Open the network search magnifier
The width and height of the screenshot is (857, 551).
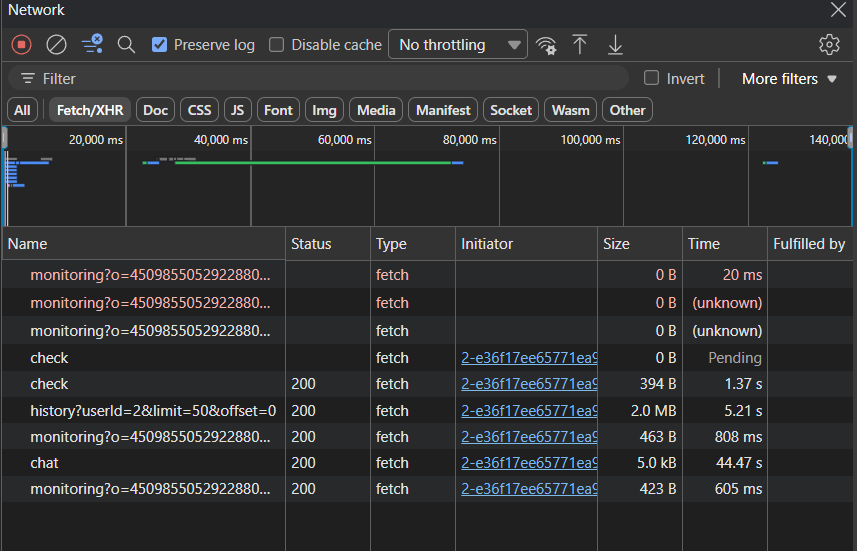pos(126,44)
